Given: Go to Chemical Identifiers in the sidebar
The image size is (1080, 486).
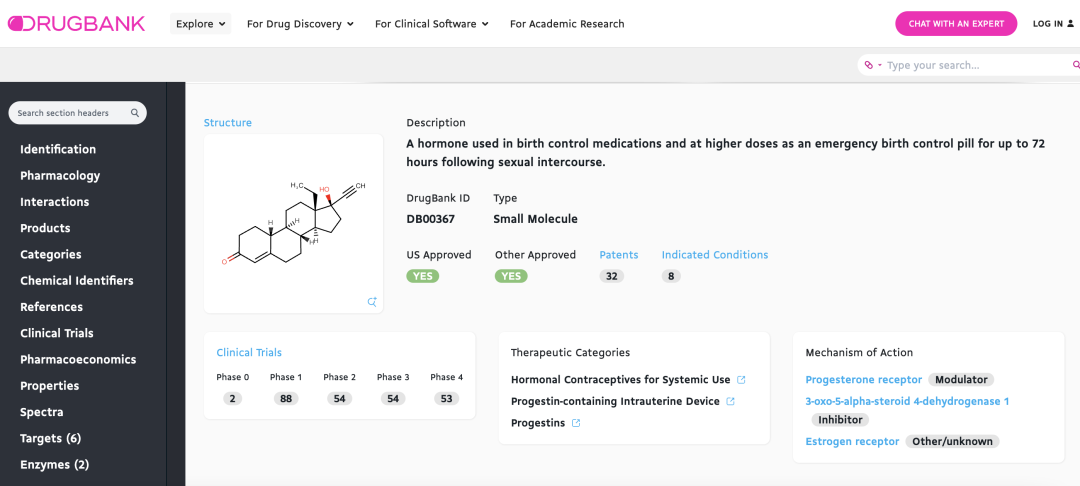Looking at the screenshot, I should (x=76, y=281).
